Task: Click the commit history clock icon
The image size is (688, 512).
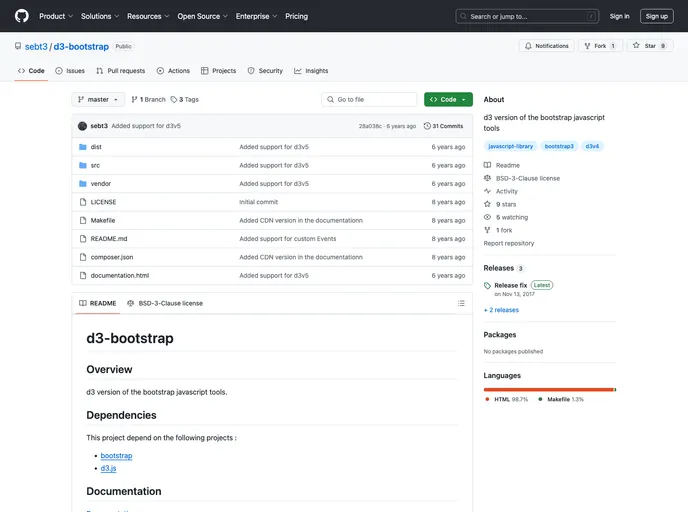Action: tap(427, 126)
